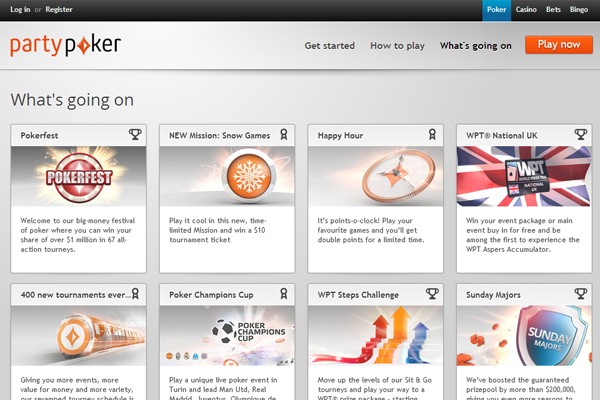Open the Pokerfest card title
Viewport: 600px width, 400px height.
tap(39, 136)
